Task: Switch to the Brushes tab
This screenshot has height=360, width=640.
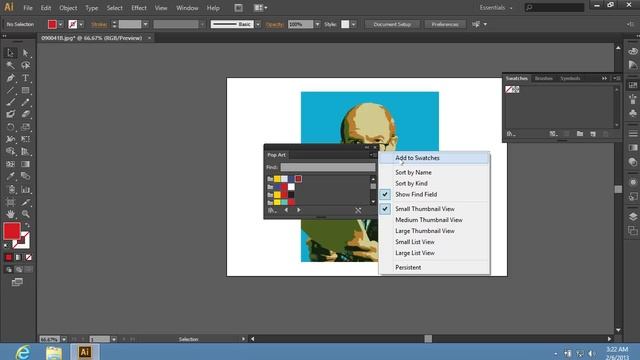Action: click(x=544, y=78)
